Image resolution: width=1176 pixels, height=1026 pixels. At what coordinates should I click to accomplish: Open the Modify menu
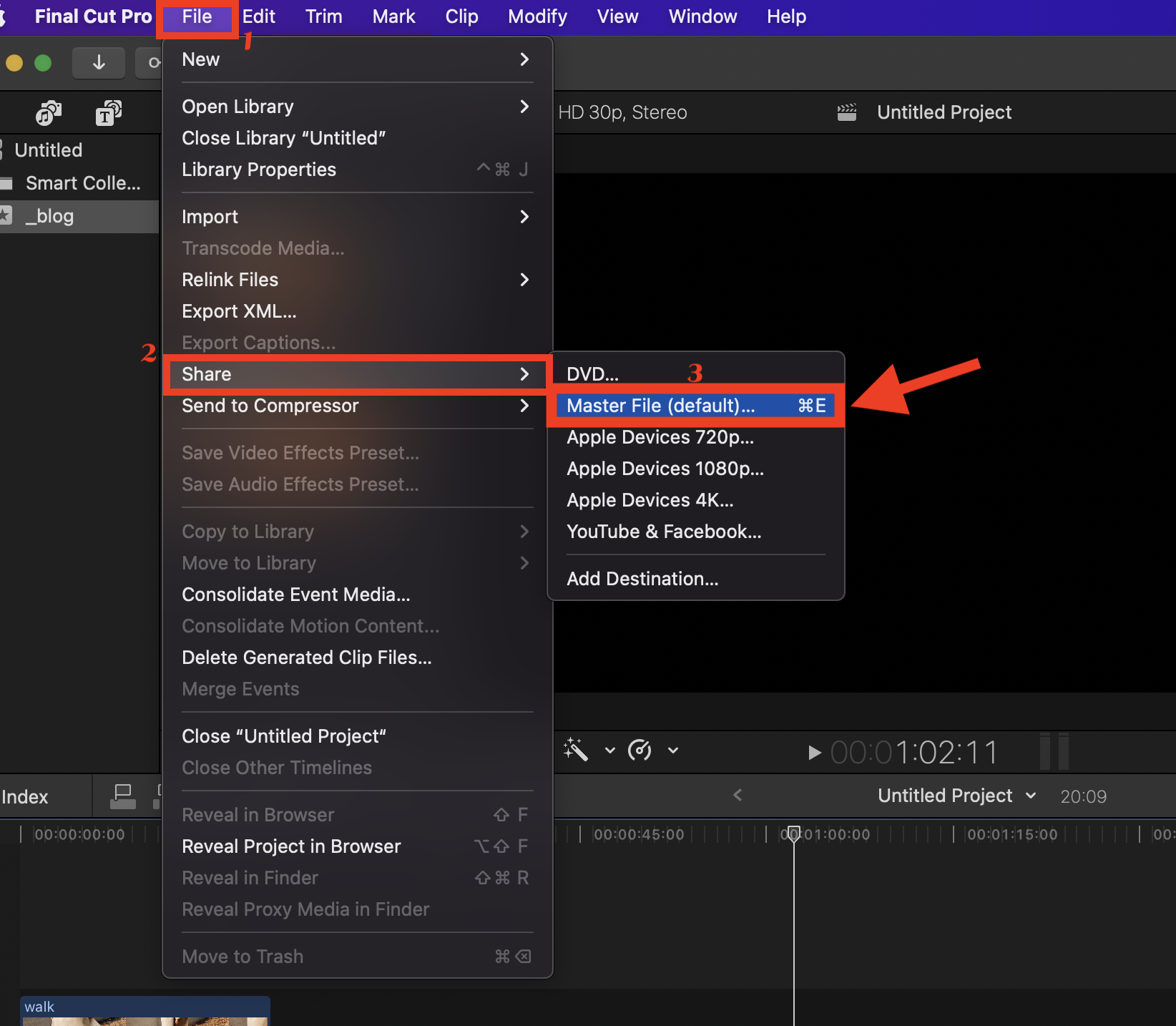pos(537,16)
